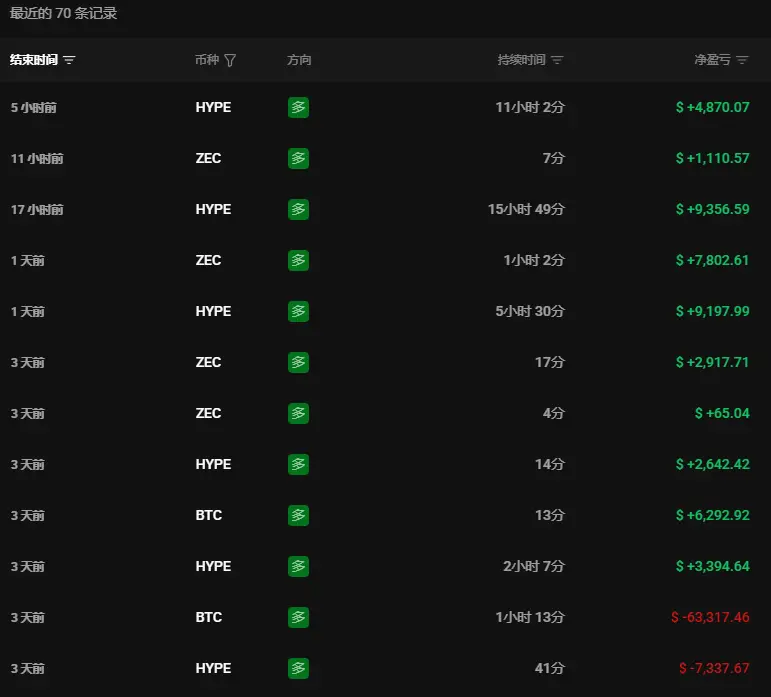Click the 11 小时前 end time

pyautogui.click(x=37, y=159)
